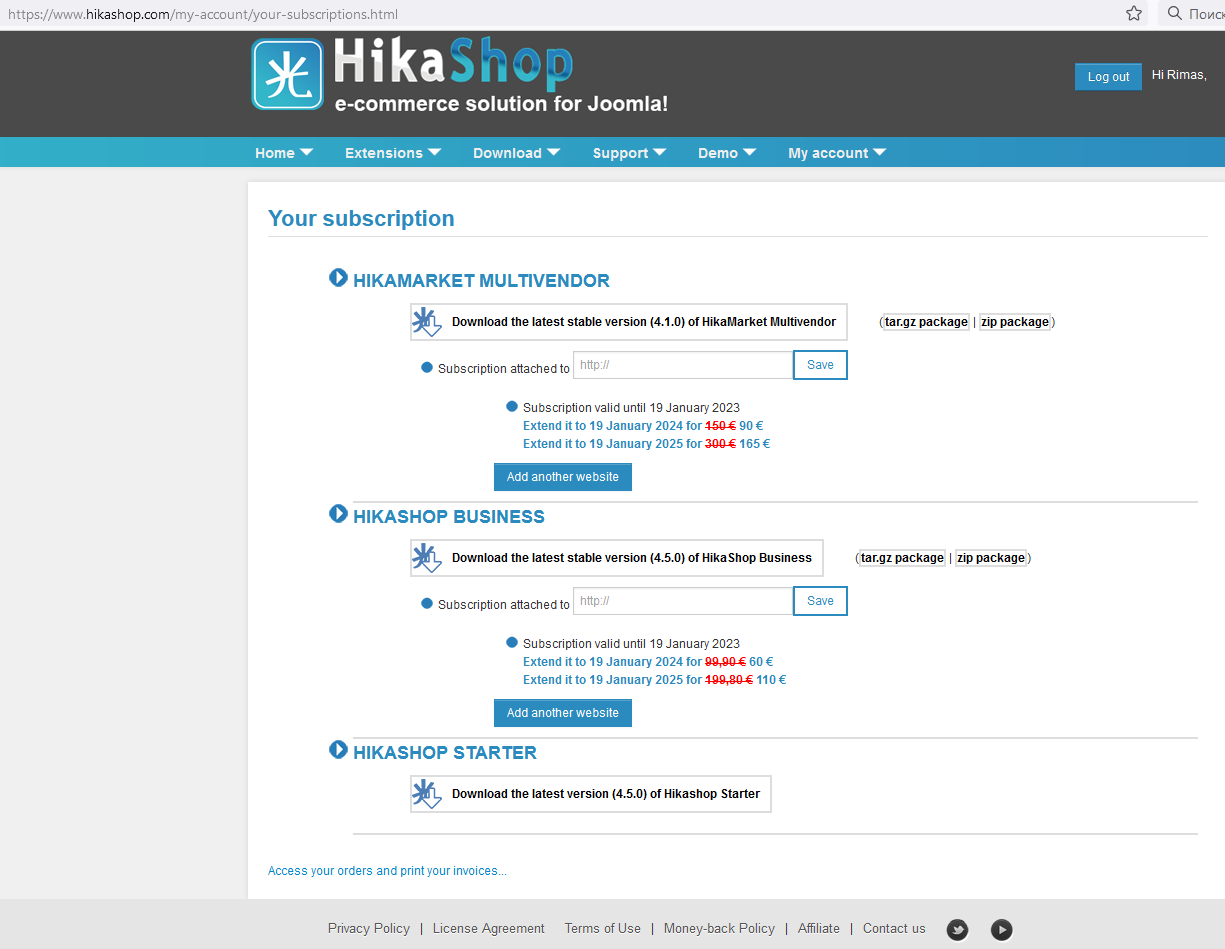Log out of the account

[x=1108, y=77]
